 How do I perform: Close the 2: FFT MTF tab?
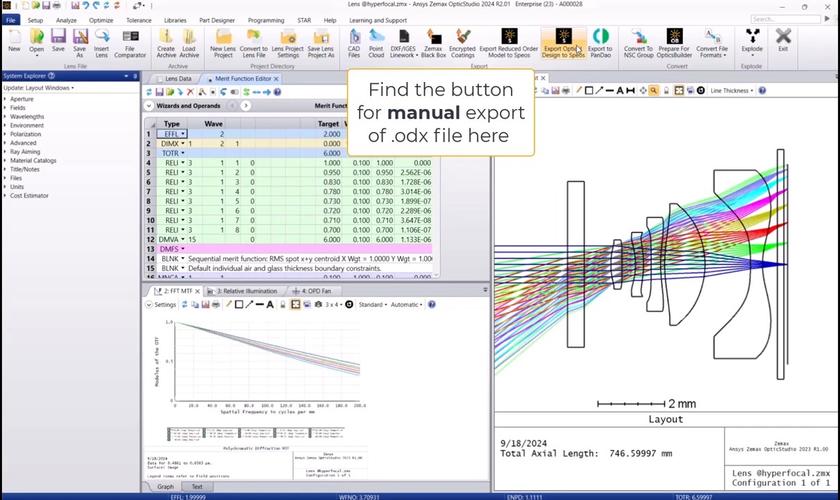pos(197,291)
